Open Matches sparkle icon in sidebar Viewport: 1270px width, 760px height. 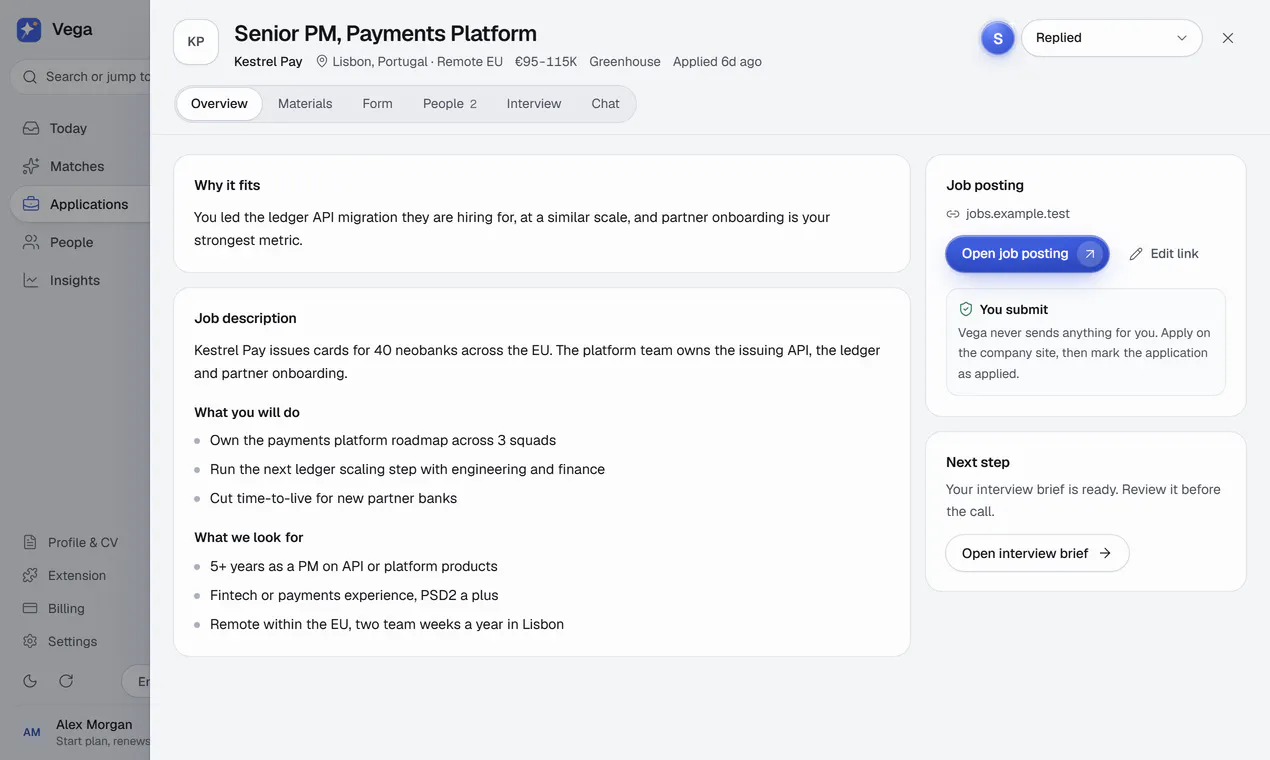click(x=31, y=166)
